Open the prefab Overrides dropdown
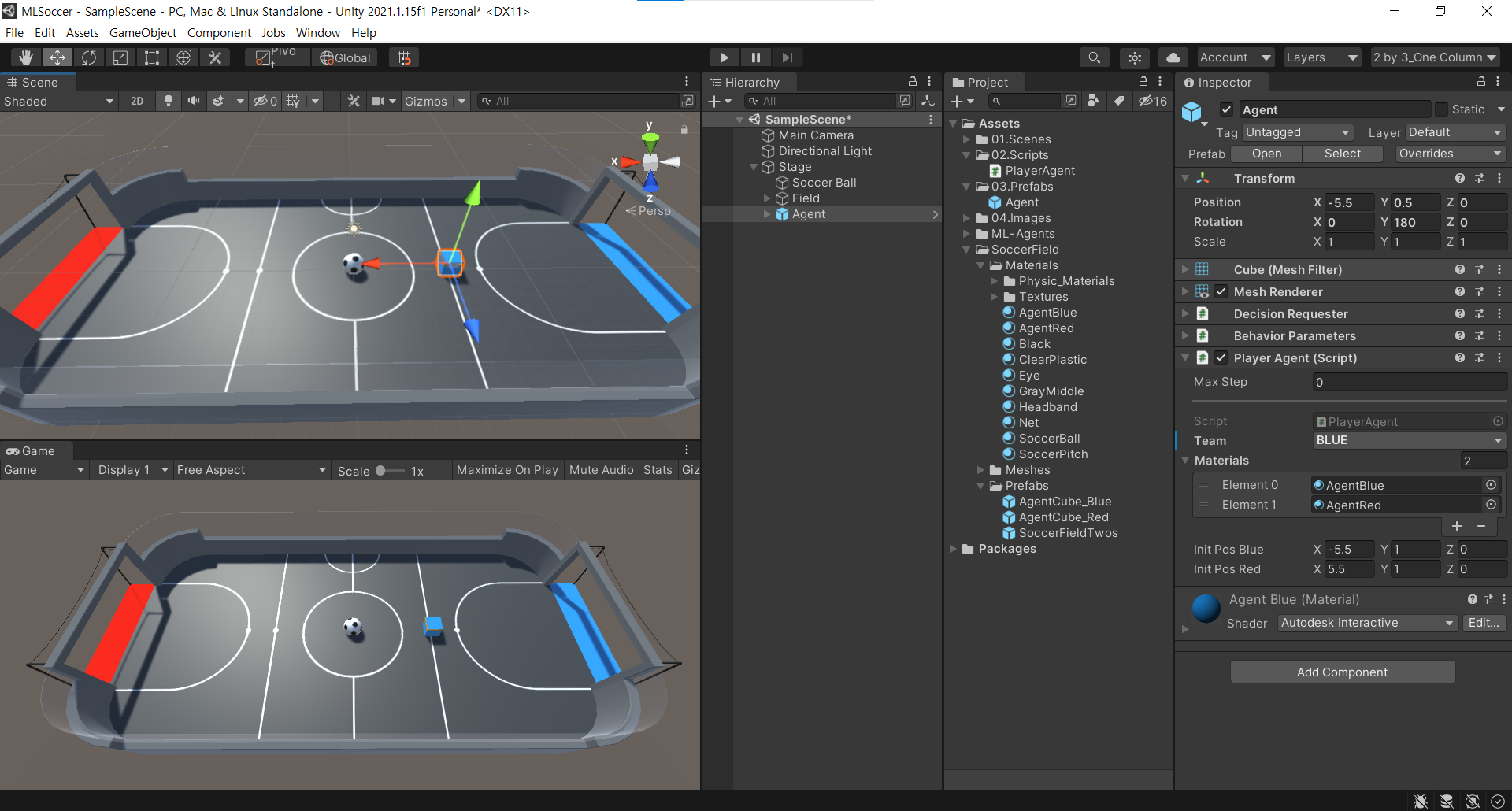 pos(1450,154)
